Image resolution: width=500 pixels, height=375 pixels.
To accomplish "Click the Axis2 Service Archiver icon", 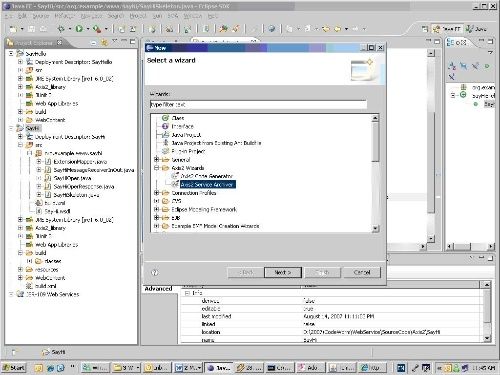I will 175,184.
